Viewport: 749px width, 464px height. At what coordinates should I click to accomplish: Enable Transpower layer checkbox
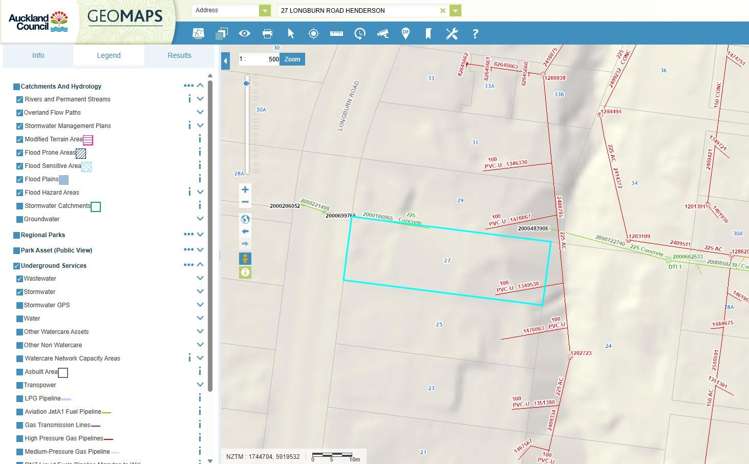(x=20, y=385)
